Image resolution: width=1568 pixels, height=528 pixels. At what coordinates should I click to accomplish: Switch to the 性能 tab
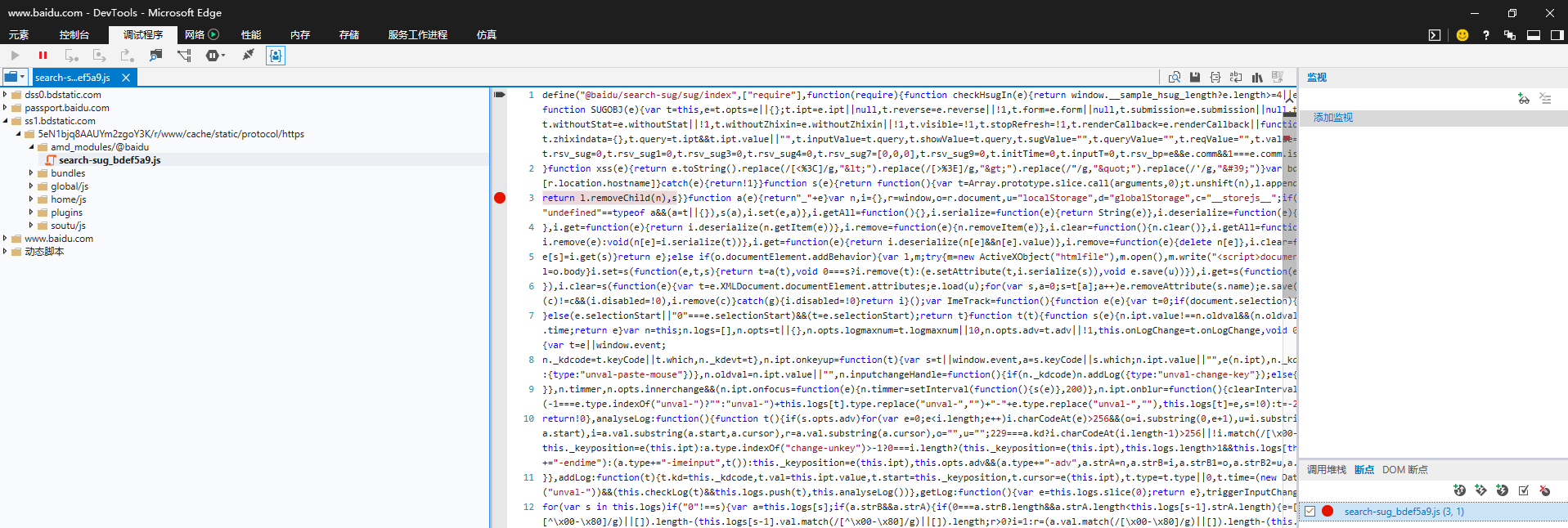pos(251,34)
